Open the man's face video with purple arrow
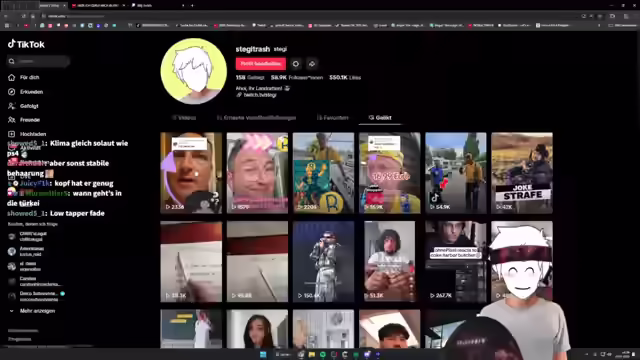 tap(191, 173)
